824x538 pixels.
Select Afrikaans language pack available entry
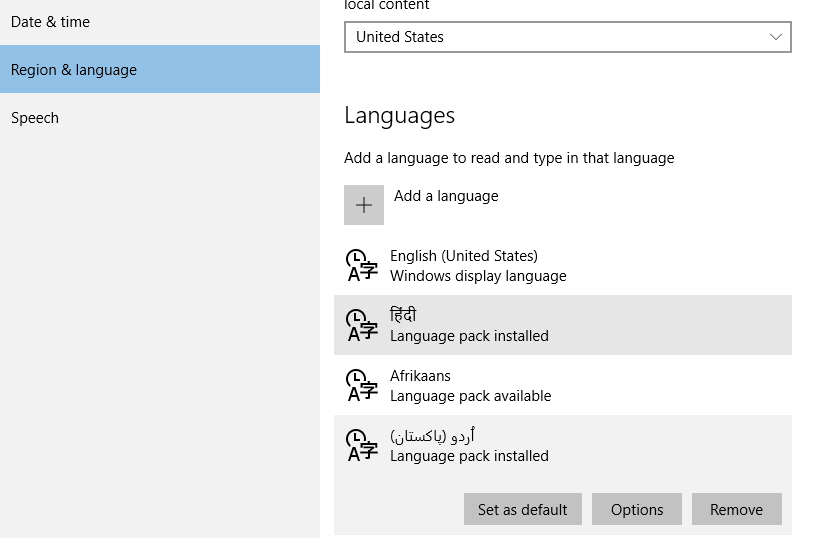click(563, 385)
